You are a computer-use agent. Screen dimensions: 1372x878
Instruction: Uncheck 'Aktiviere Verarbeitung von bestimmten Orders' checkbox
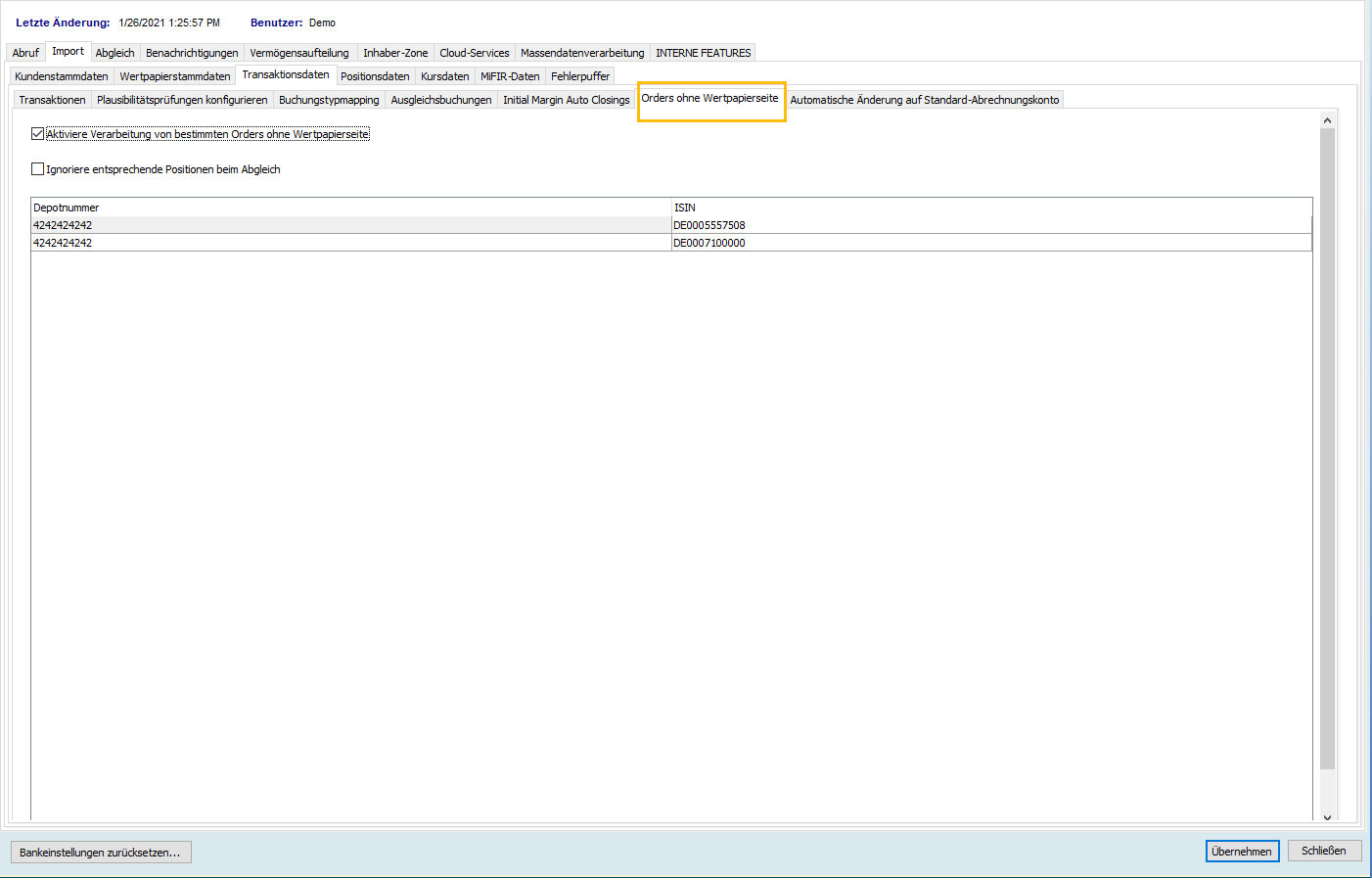(x=38, y=134)
